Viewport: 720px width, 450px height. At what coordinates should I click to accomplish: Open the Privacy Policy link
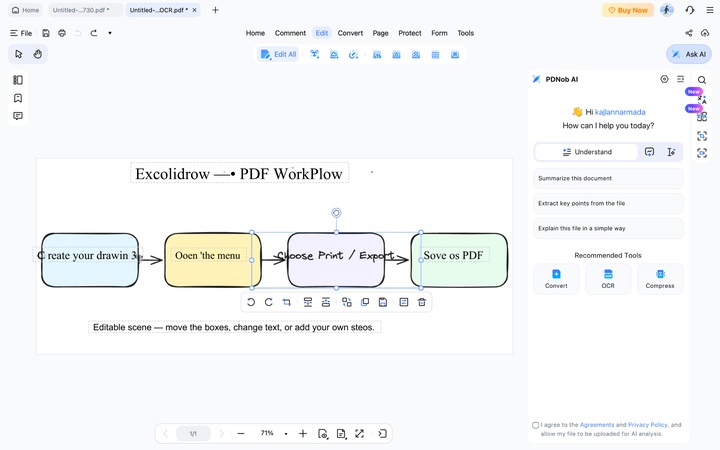648,425
